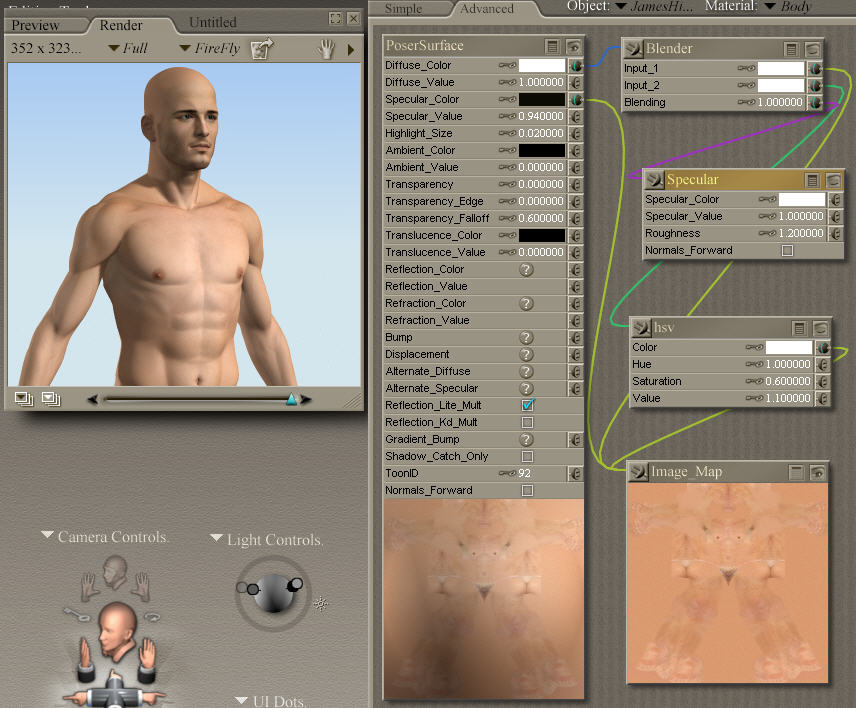Click the black Ambient_Color swatch
This screenshot has height=708, width=856.
(x=541, y=150)
